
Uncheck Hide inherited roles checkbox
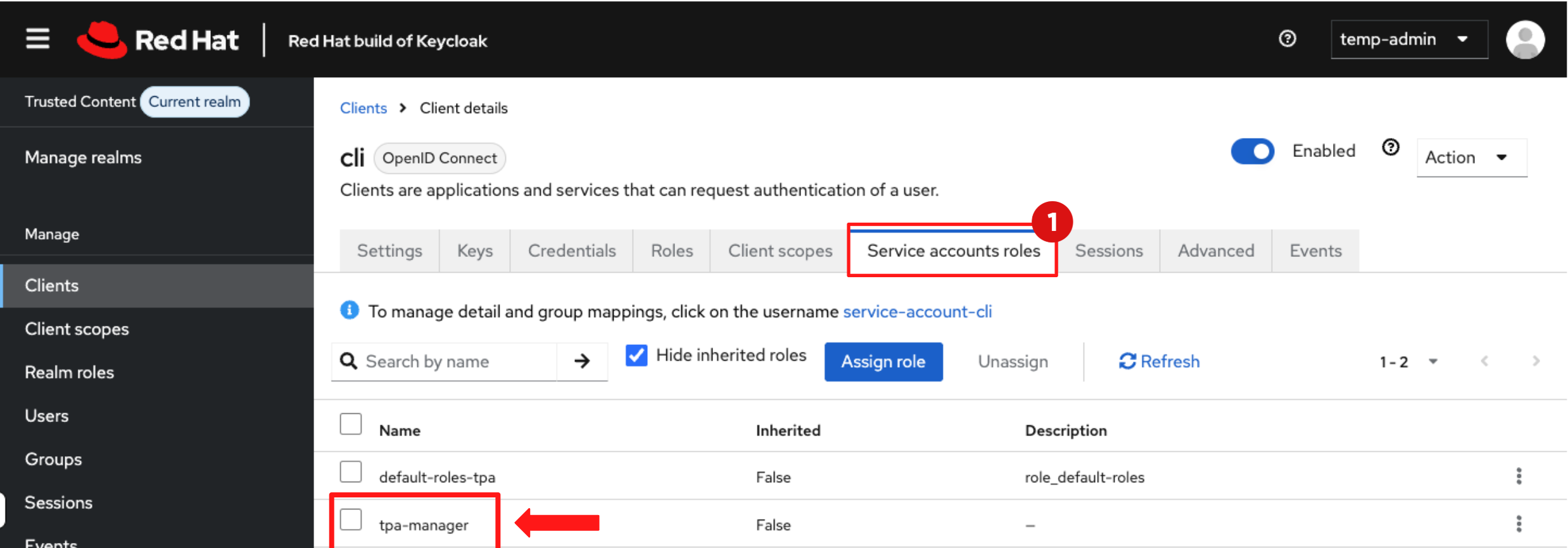tap(636, 356)
